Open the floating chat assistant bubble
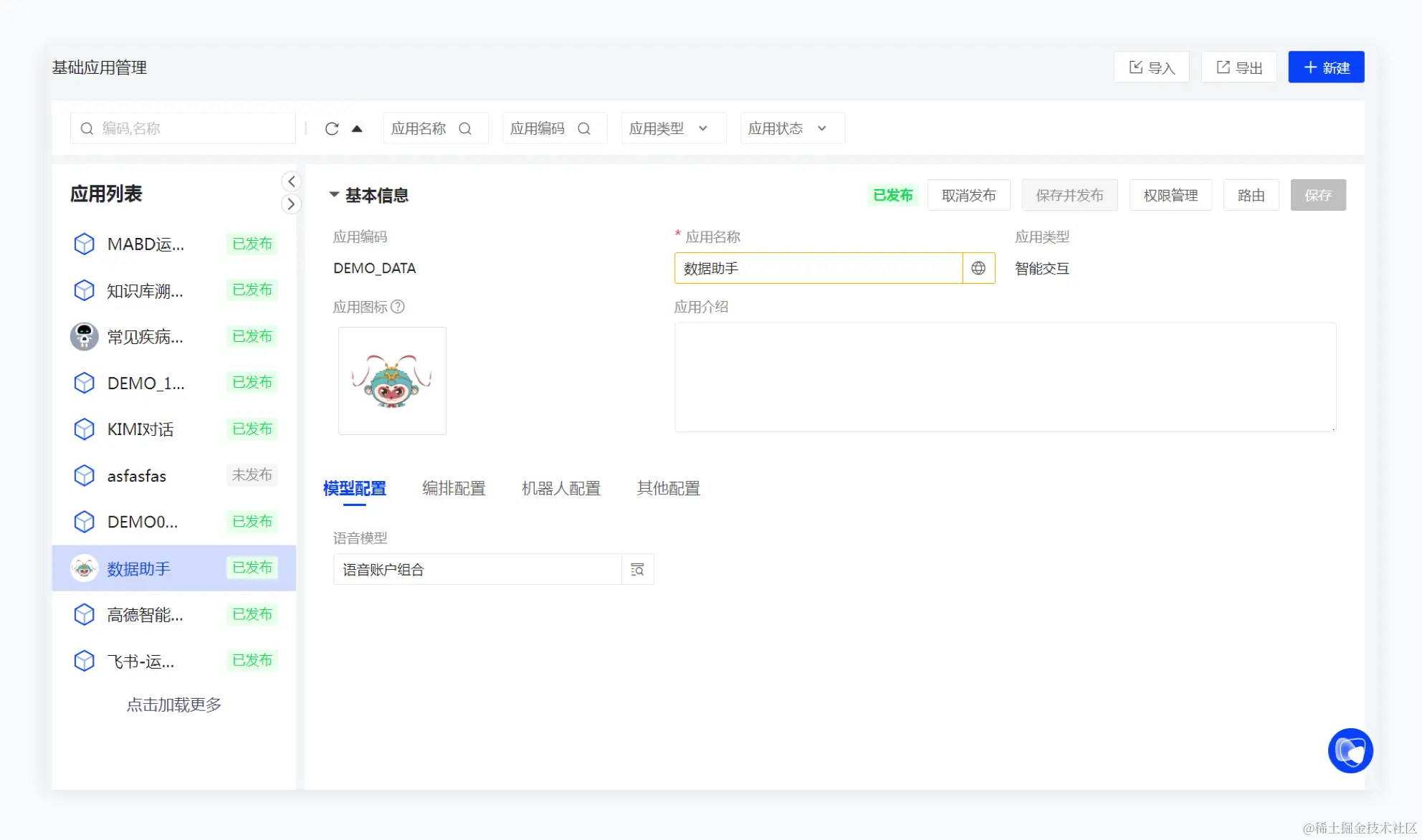Image resolution: width=1422 pixels, height=840 pixels. click(1350, 750)
